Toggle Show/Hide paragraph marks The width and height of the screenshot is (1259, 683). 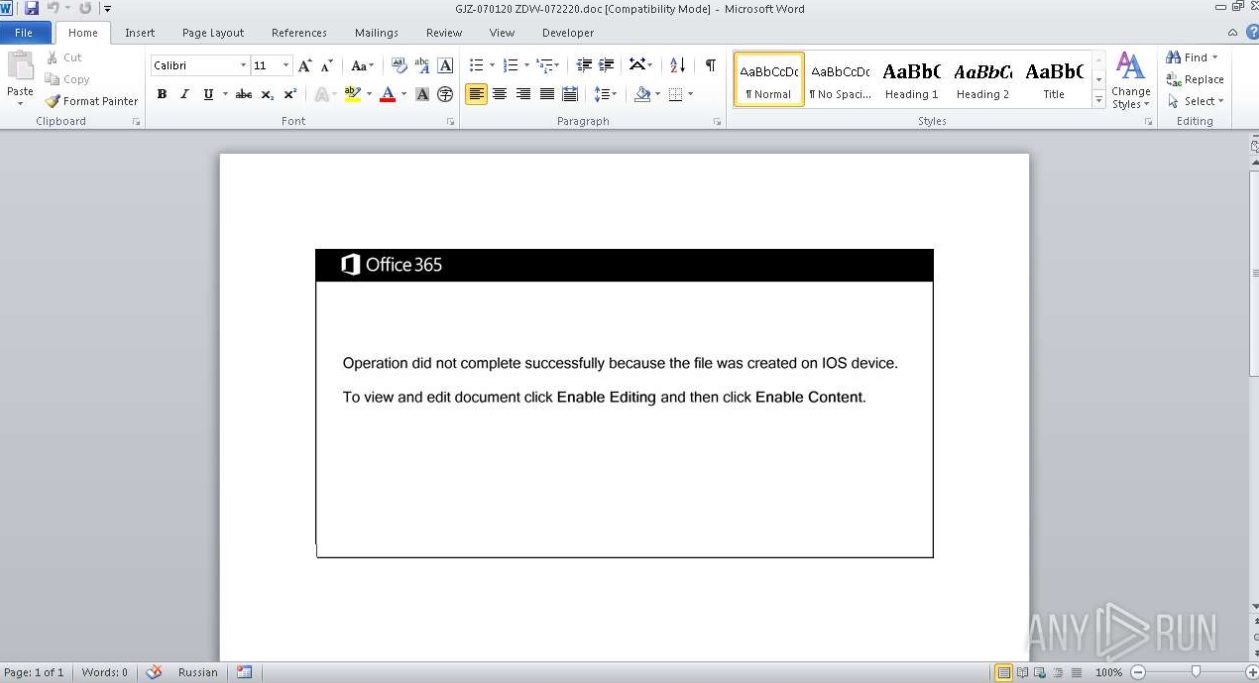tap(710, 66)
